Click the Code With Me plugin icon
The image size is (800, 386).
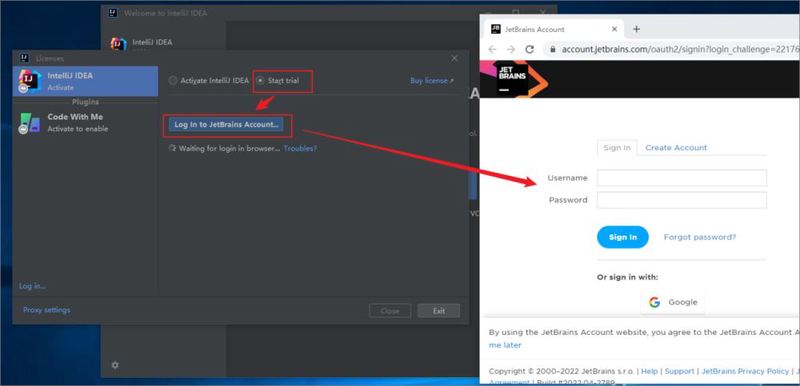click(x=30, y=123)
